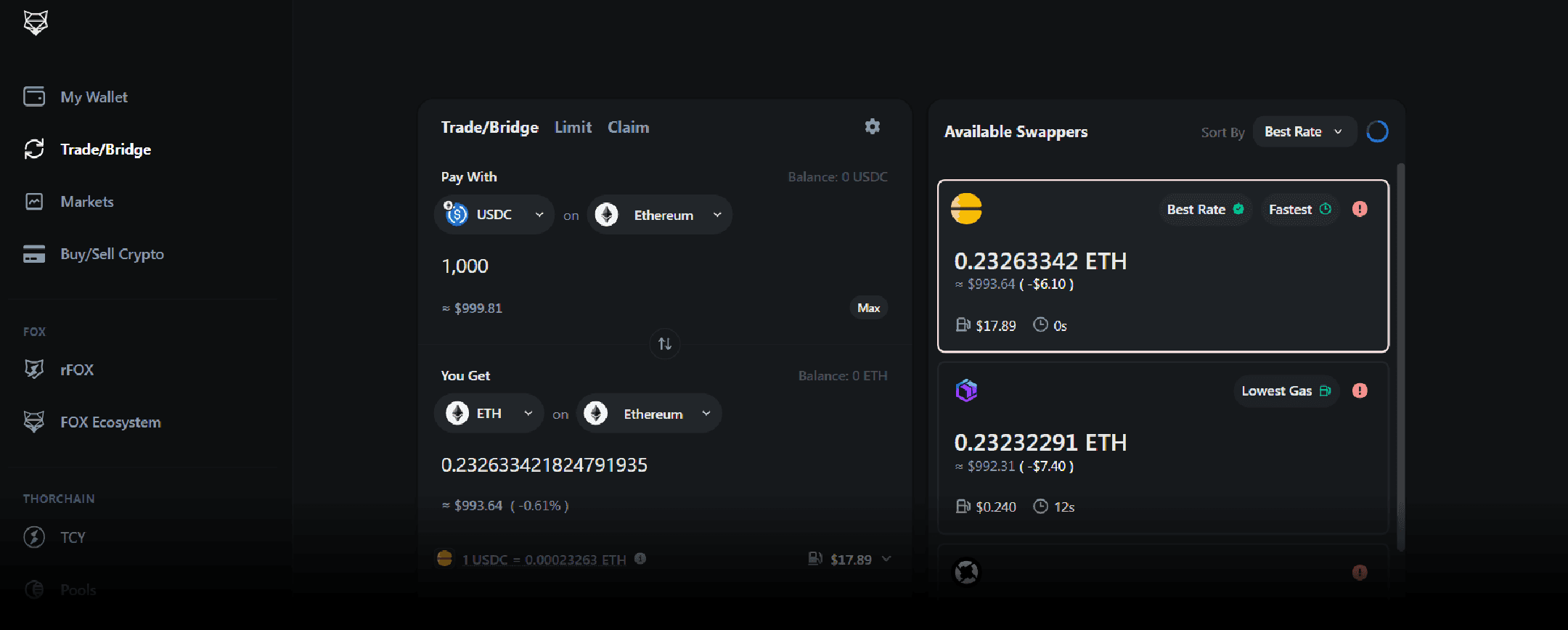Image resolution: width=1568 pixels, height=630 pixels.
Task: Click warning icon on lowest gas swapper
Action: coord(1360,390)
